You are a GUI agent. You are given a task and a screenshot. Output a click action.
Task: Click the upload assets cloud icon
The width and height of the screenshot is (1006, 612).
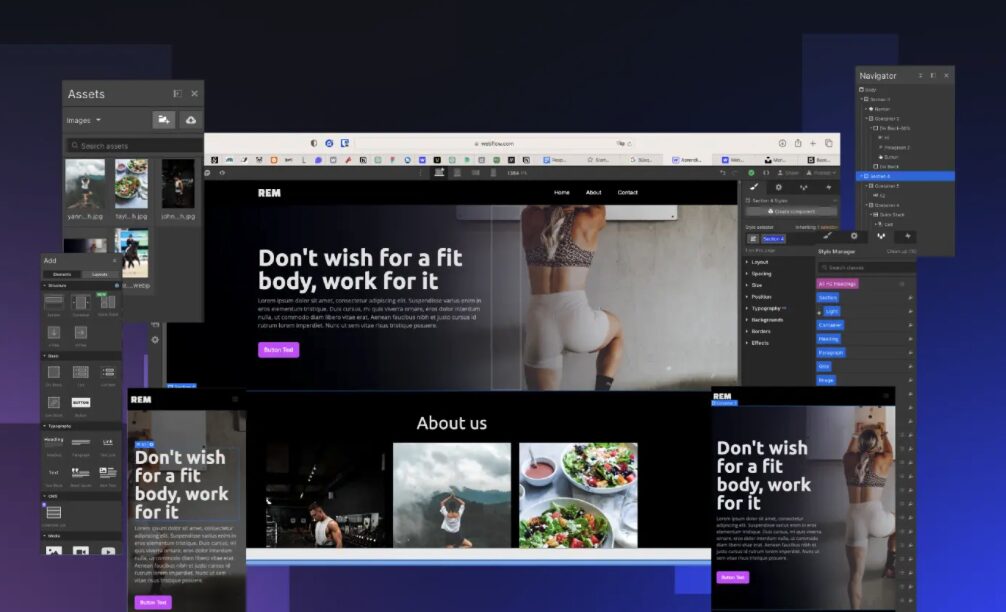click(189, 120)
